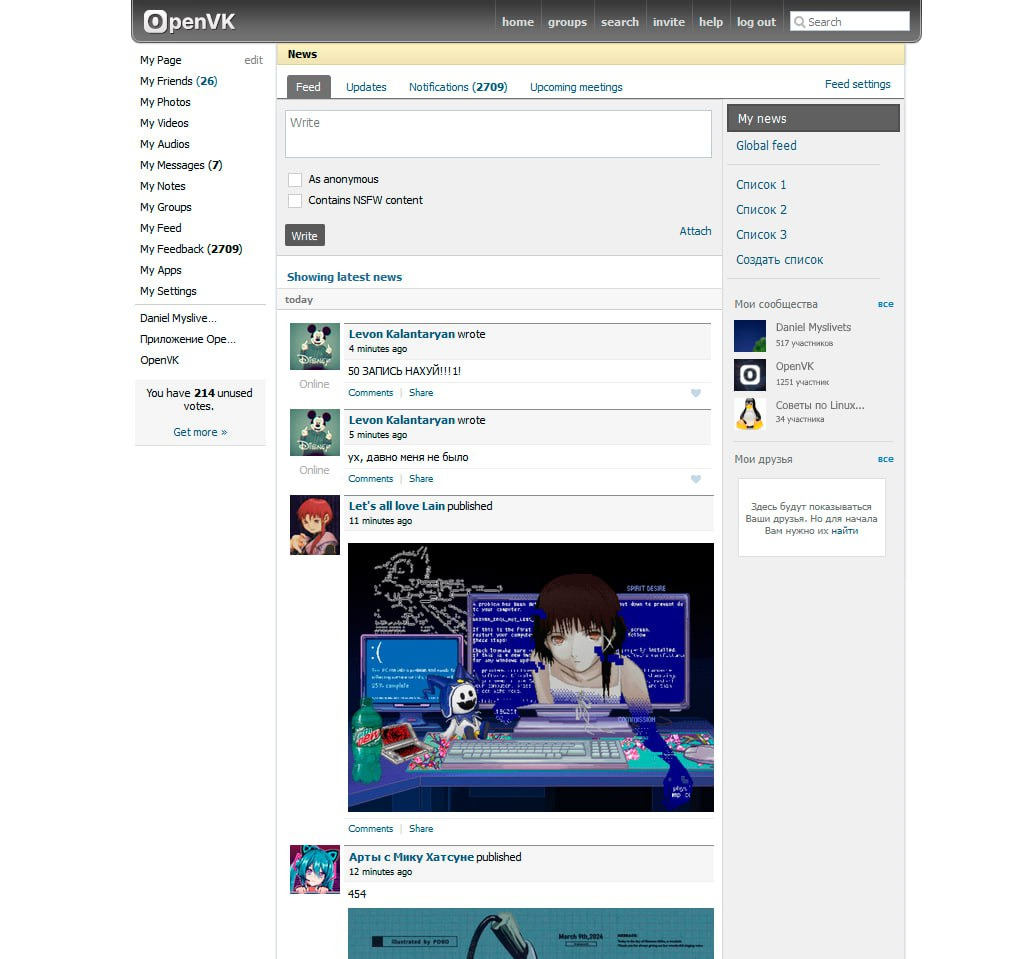The width and height of the screenshot is (1033, 959).
Task: Open Let's all love Lain group name
Action: (x=397, y=507)
